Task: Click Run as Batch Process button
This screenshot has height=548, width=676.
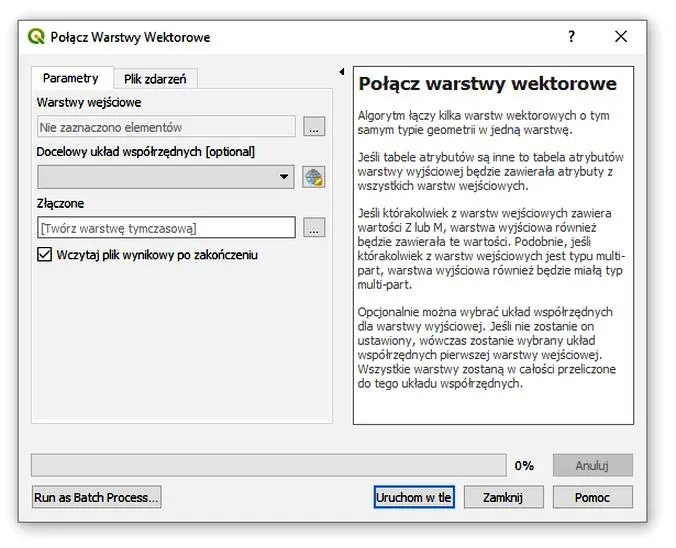Action: tap(97, 497)
